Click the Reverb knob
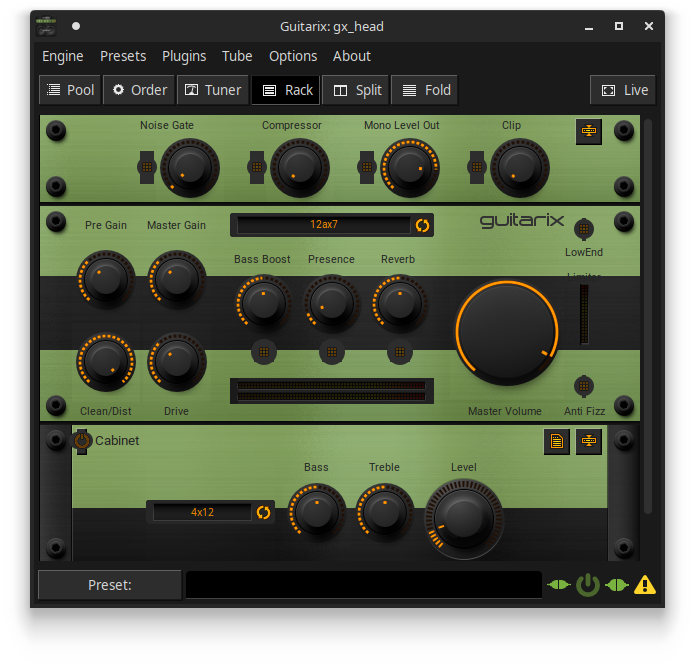 tap(400, 303)
